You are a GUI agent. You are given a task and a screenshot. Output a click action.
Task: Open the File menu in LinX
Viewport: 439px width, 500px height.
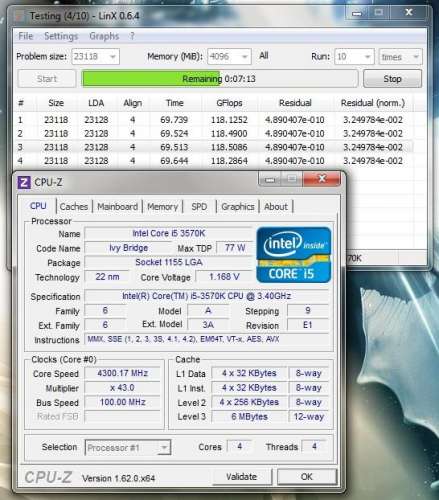25,36
